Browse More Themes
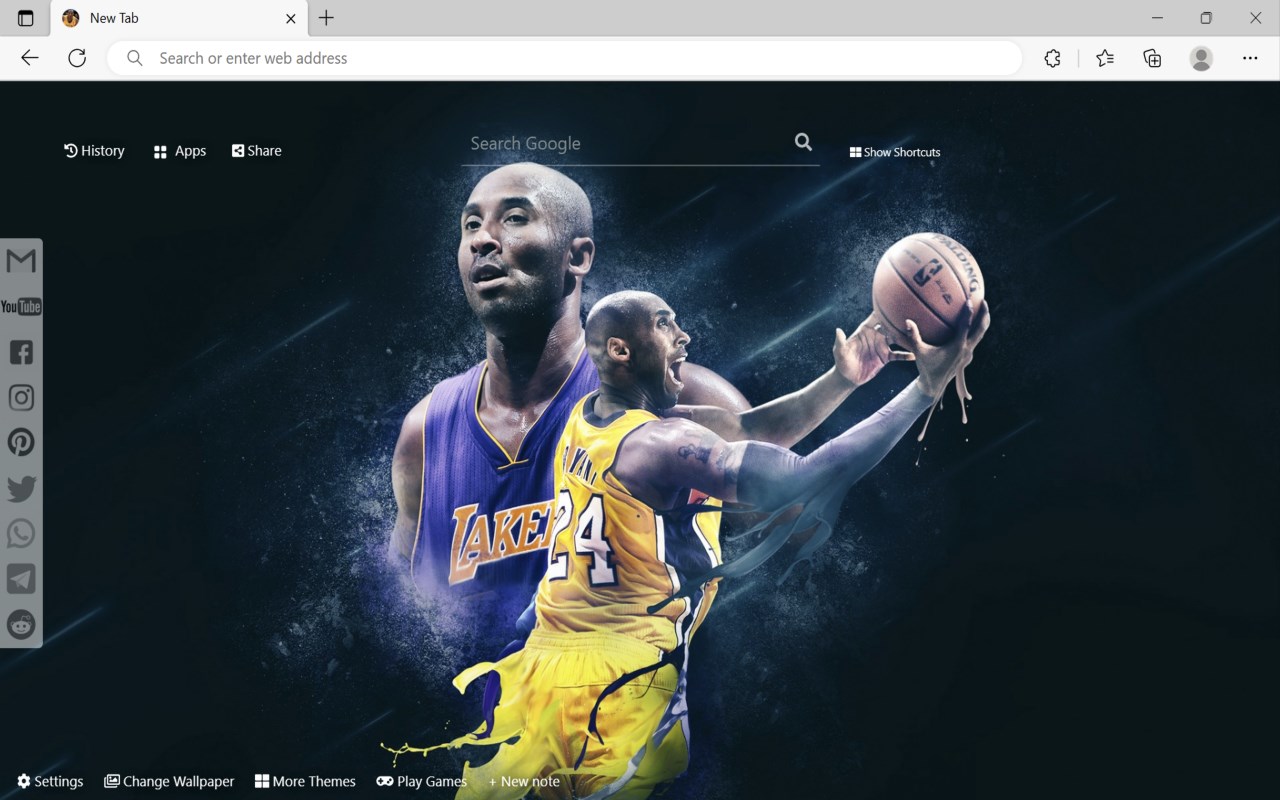 pos(305,781)
